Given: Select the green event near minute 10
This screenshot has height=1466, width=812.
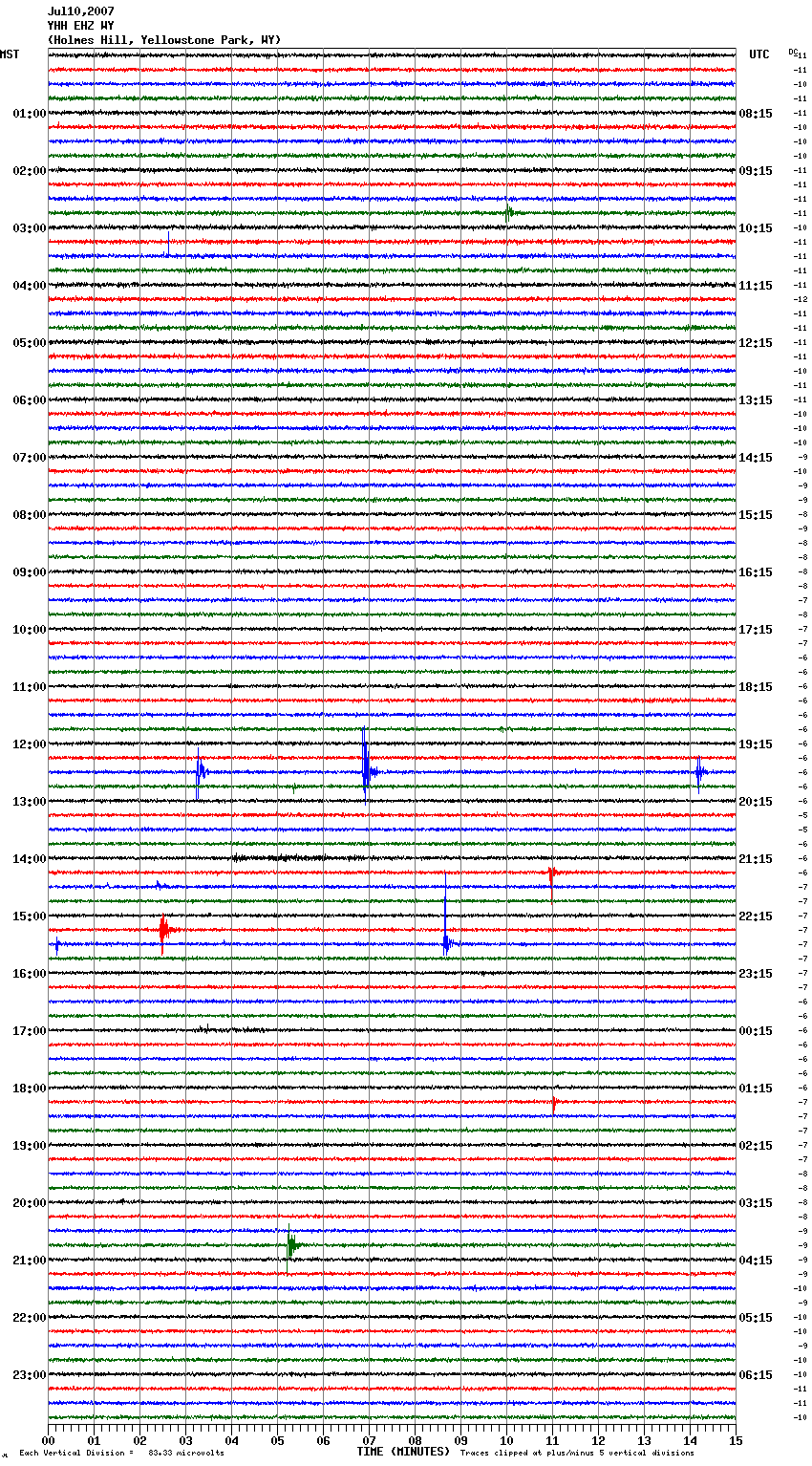Looking at the screenshot, I should click(x=508, y=212).
